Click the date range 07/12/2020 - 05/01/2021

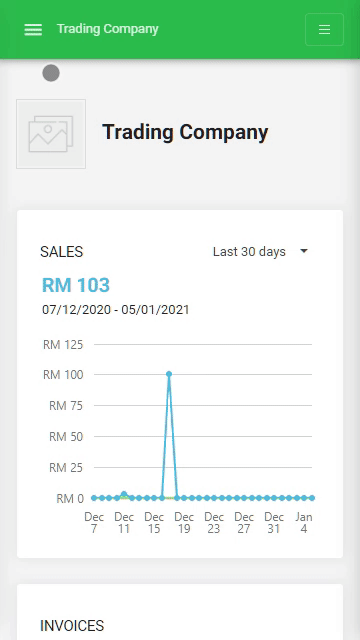(x=116, y=310)
